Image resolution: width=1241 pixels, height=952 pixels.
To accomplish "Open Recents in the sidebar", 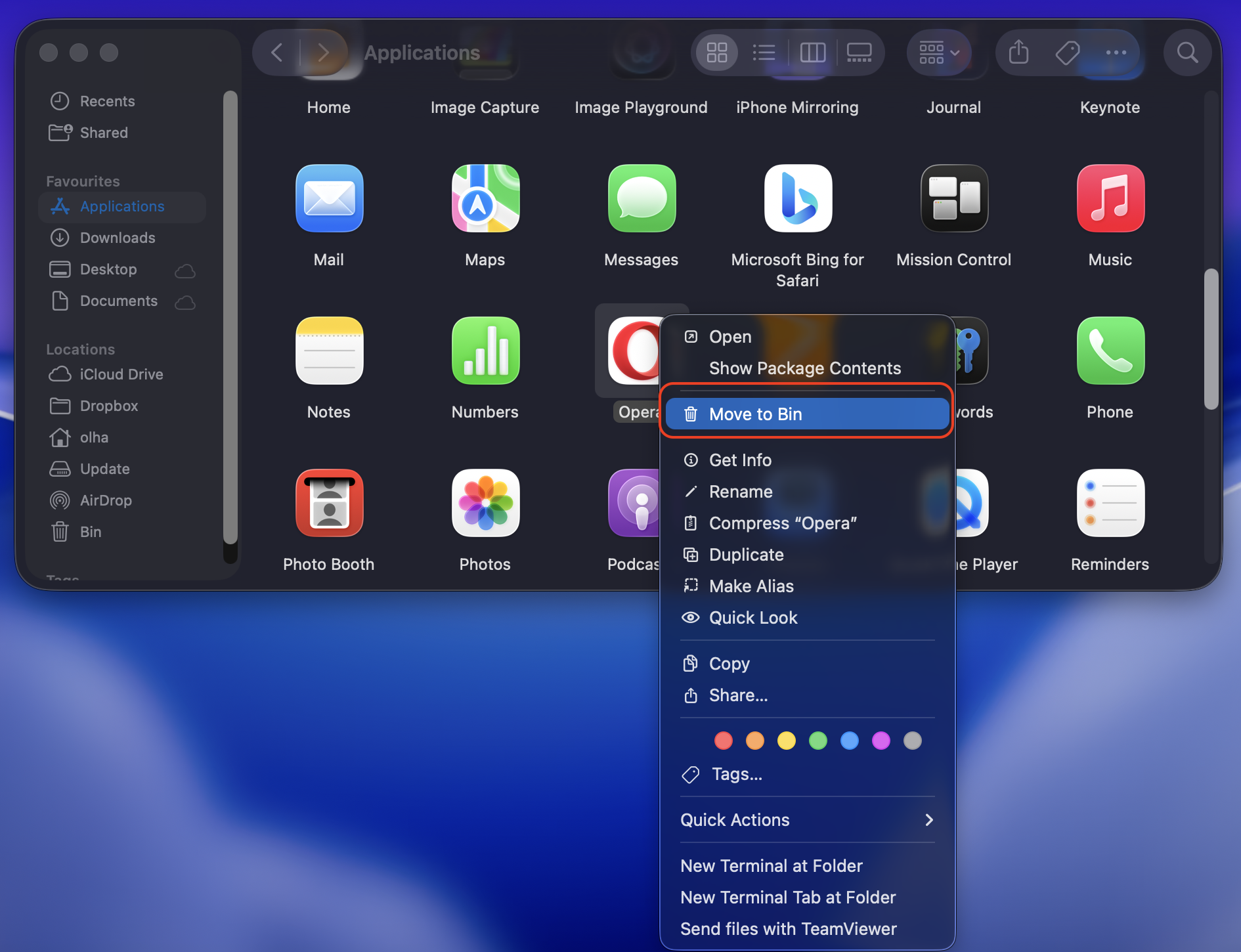I will (122, 101).
